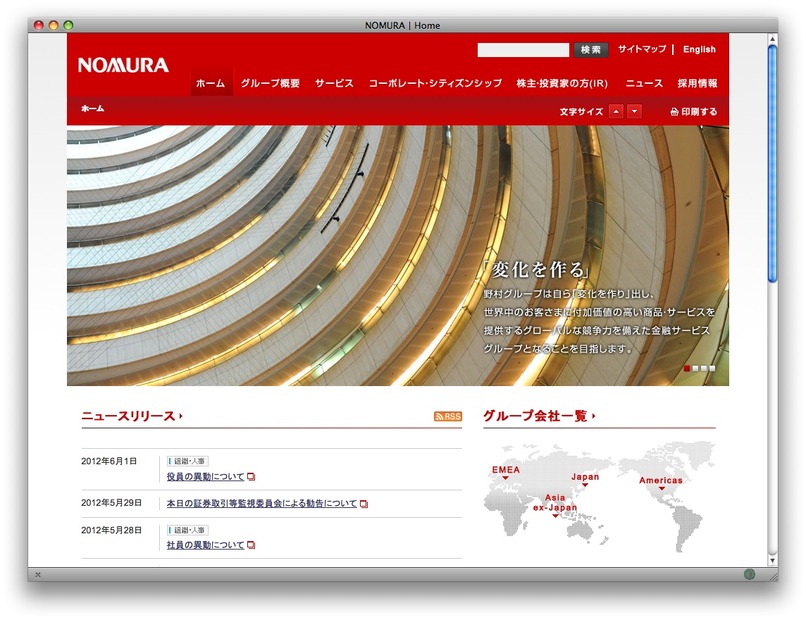The width and height of the screenshot is (806, 620).
Task: Click the scrollbar down arrow
Action: [x=772, y=560]
